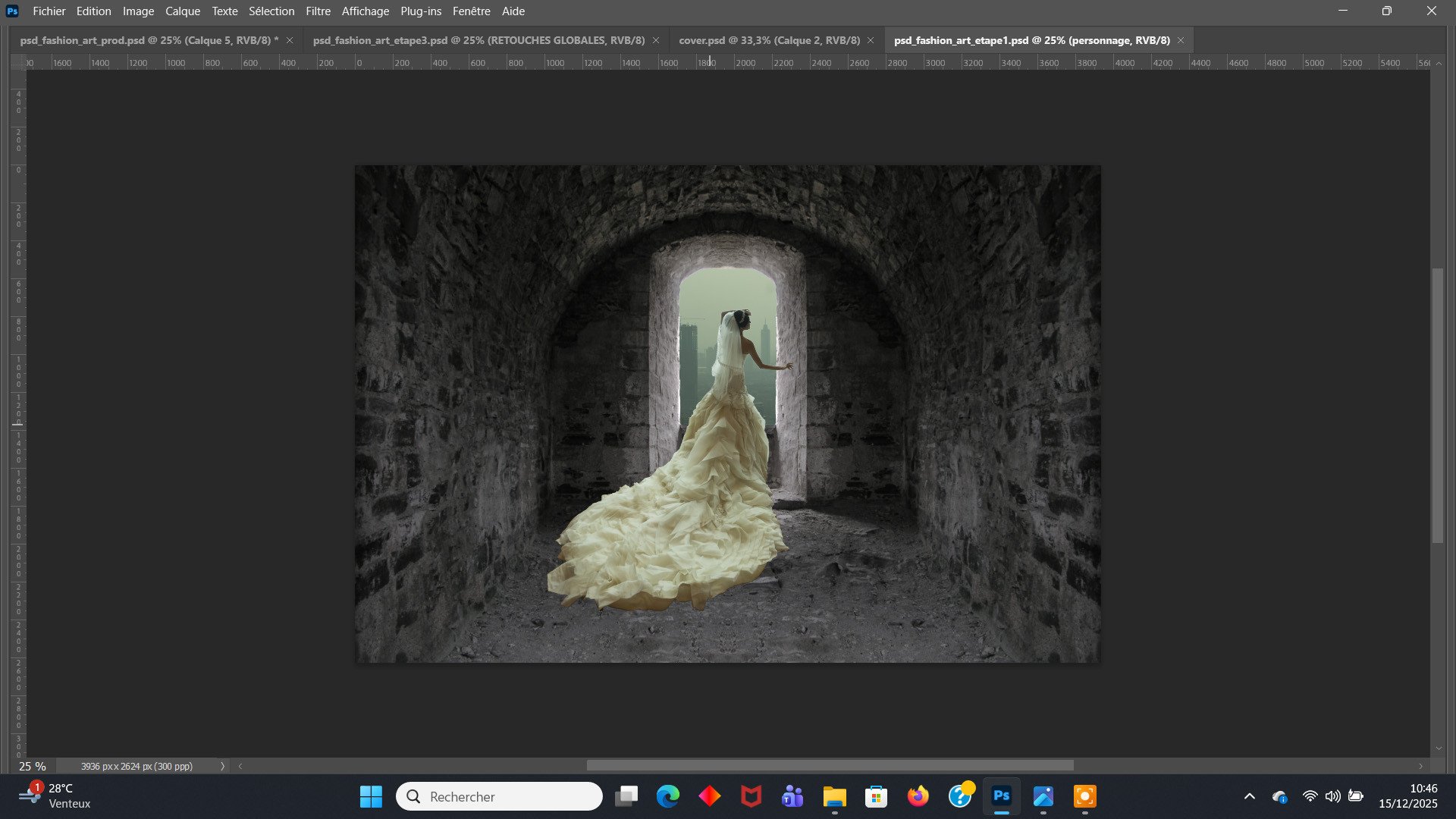Image resolution: width=1456 pixels, height=819 pixels.
Task: Close the psd_fashion_art_prod.psd tab
Action: click(290, 40)
